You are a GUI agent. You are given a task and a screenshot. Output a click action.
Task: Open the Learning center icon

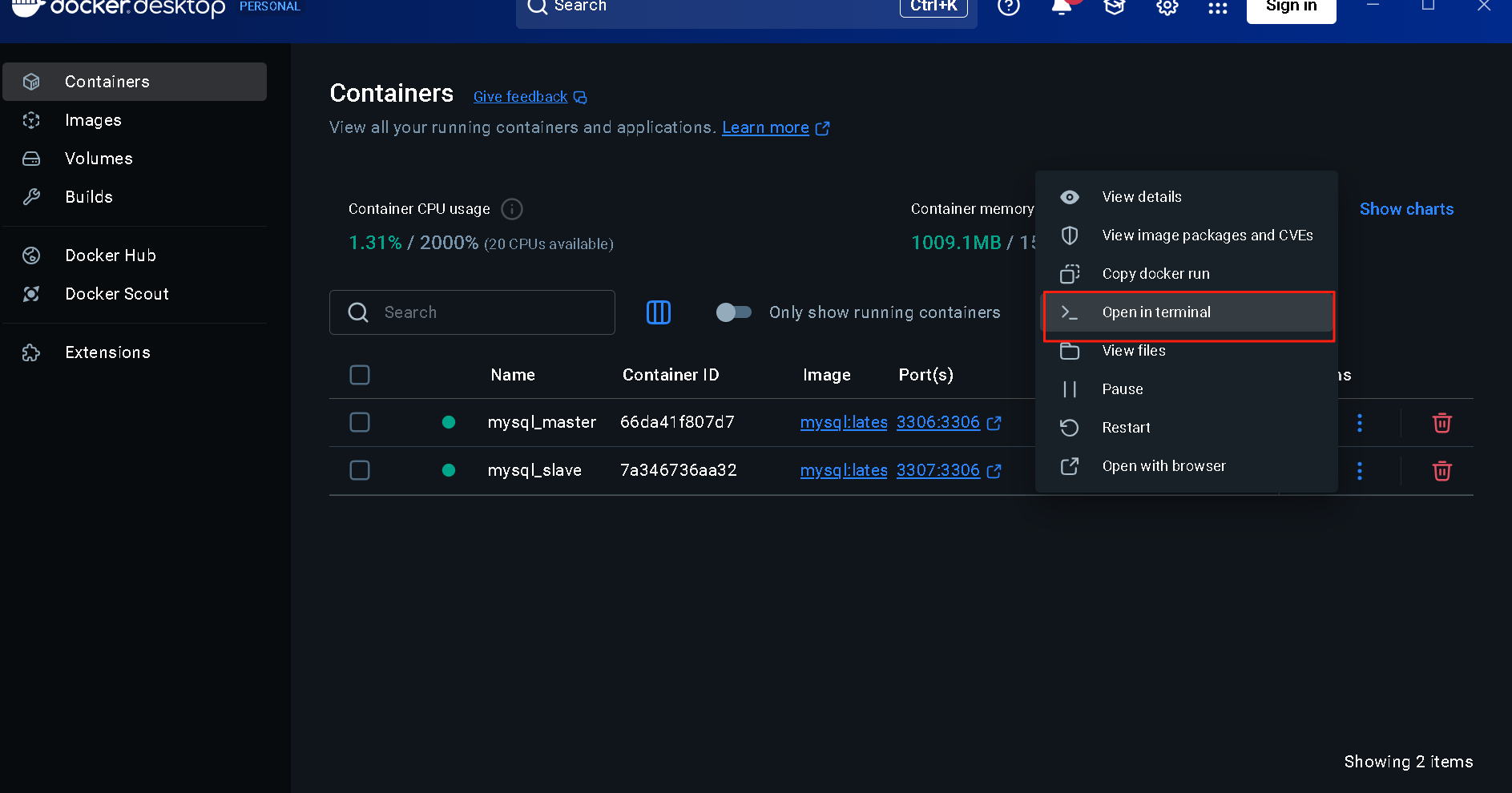click(1114, 7)
